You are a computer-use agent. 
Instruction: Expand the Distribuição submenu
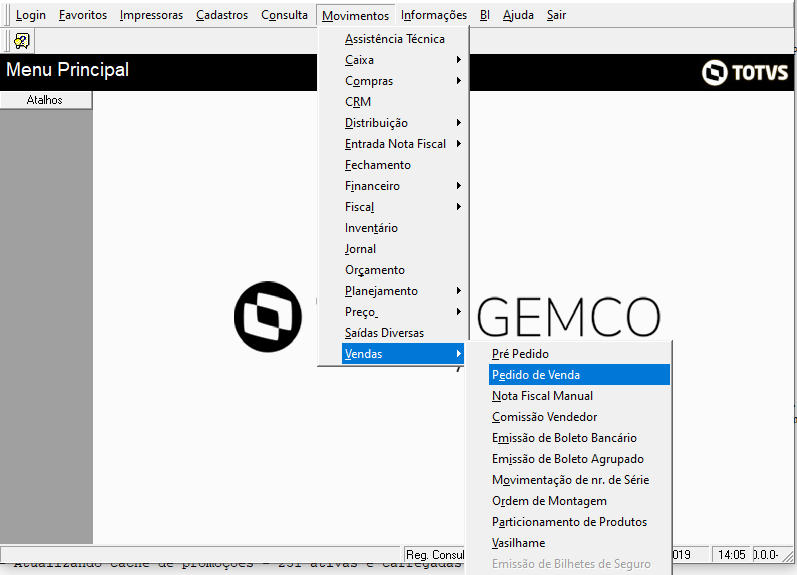(404, 123)
